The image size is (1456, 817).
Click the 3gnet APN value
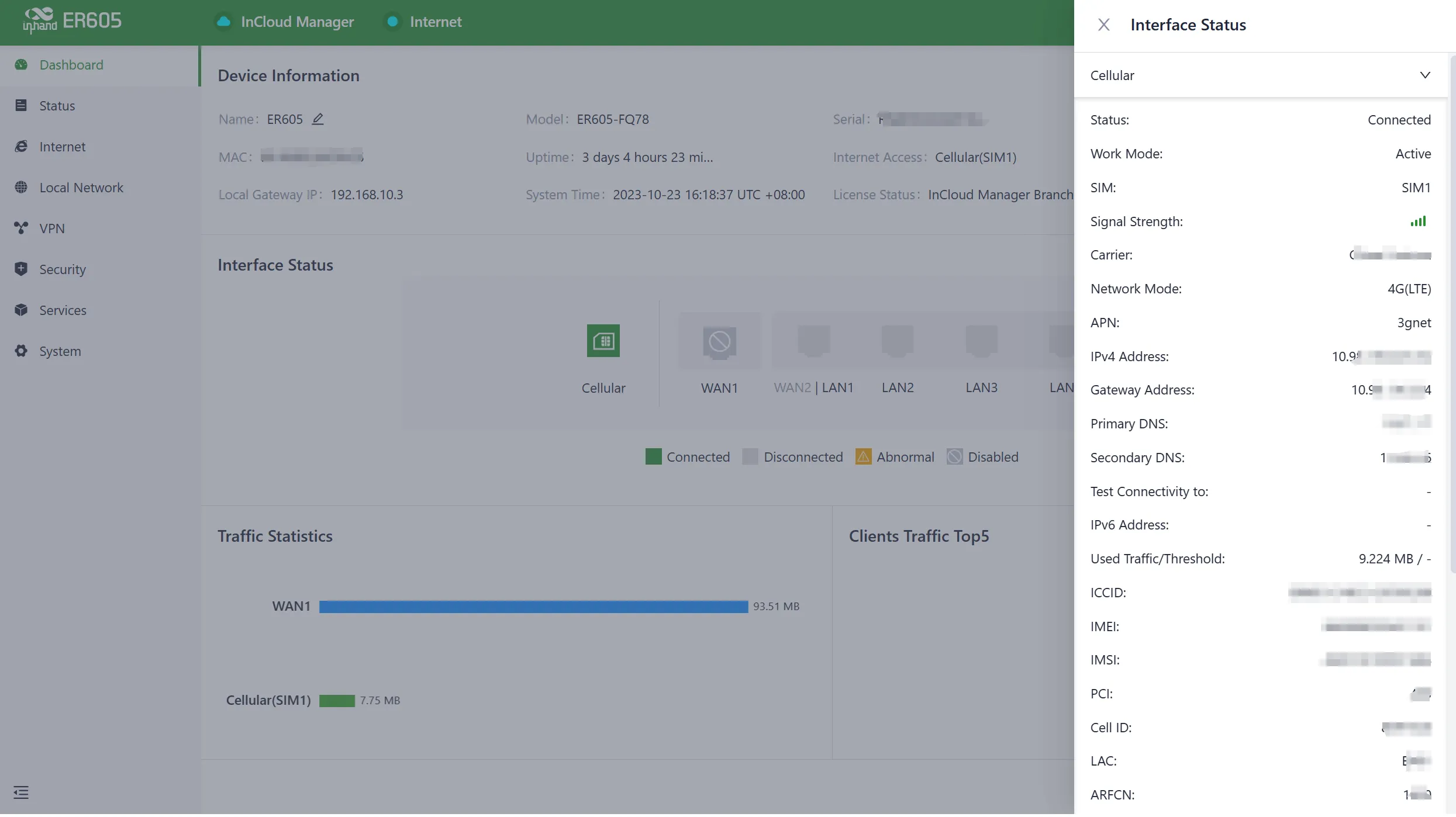click(1414, 323)
